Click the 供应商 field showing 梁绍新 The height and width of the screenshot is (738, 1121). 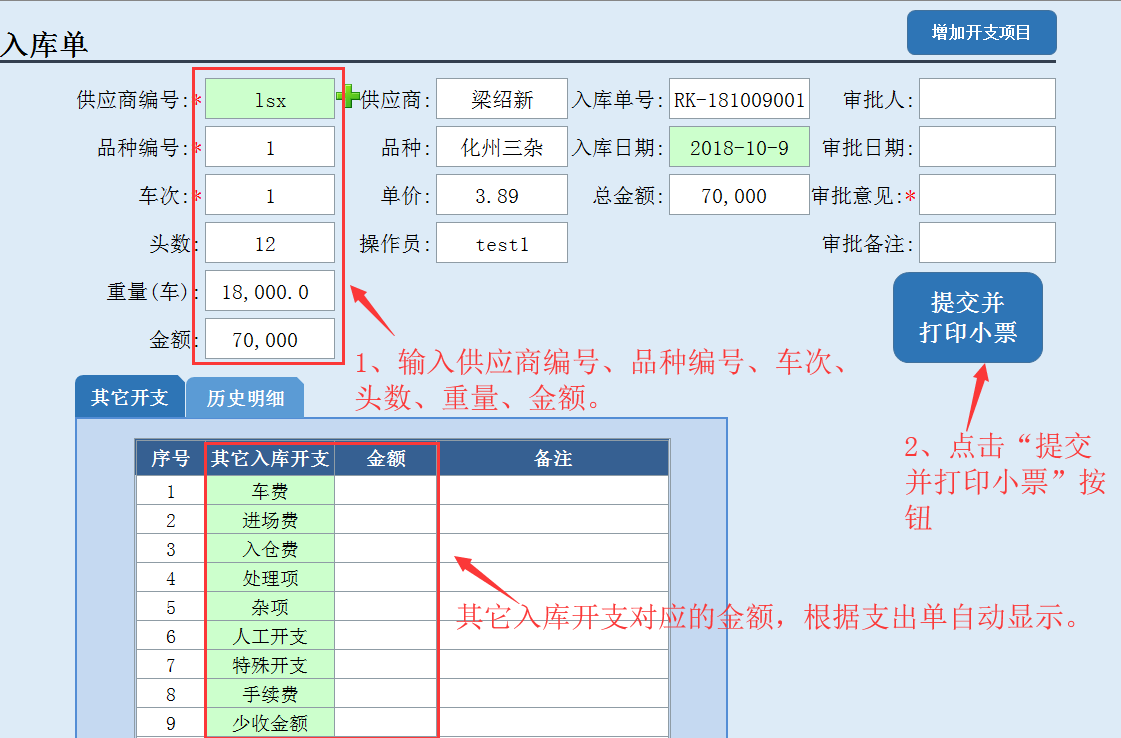[x=502, y=99]
